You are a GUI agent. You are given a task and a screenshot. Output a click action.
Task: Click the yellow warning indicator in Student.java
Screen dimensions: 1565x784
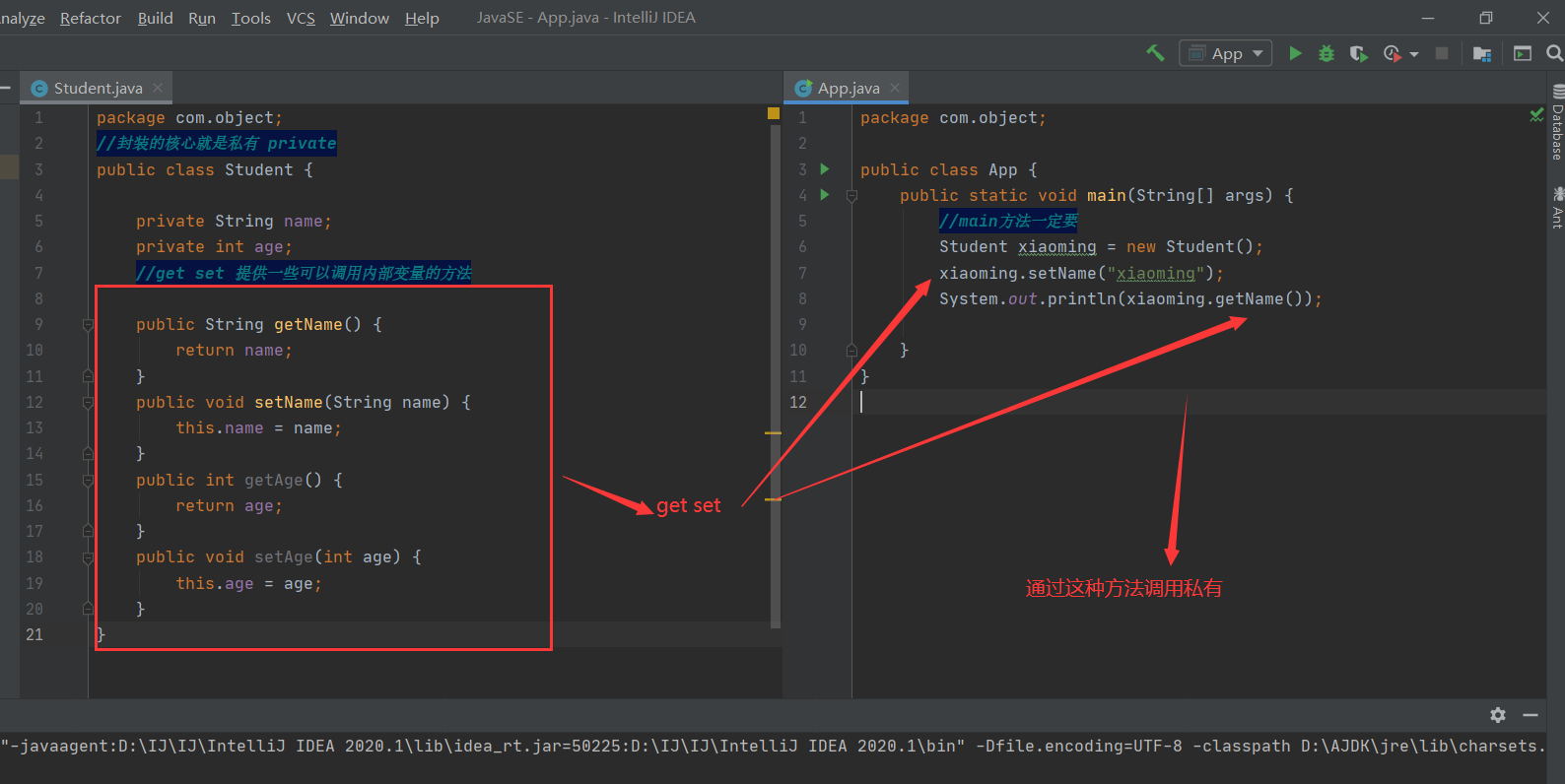(774, 114)
